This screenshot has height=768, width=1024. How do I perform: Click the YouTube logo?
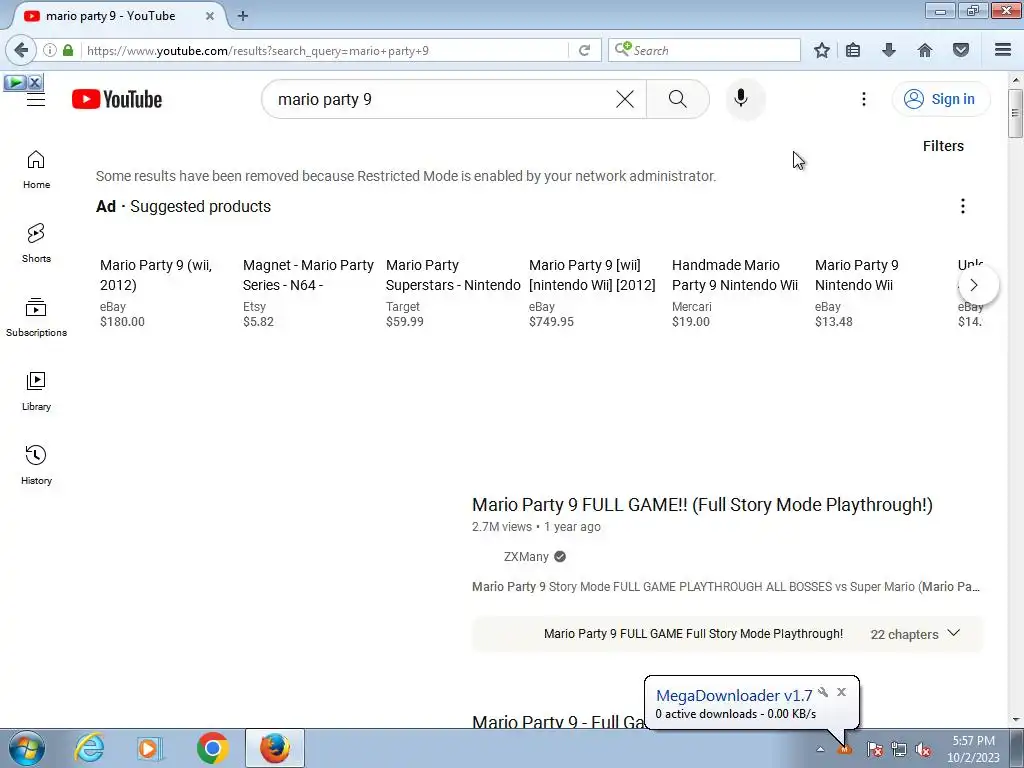[x=117, y=99]
